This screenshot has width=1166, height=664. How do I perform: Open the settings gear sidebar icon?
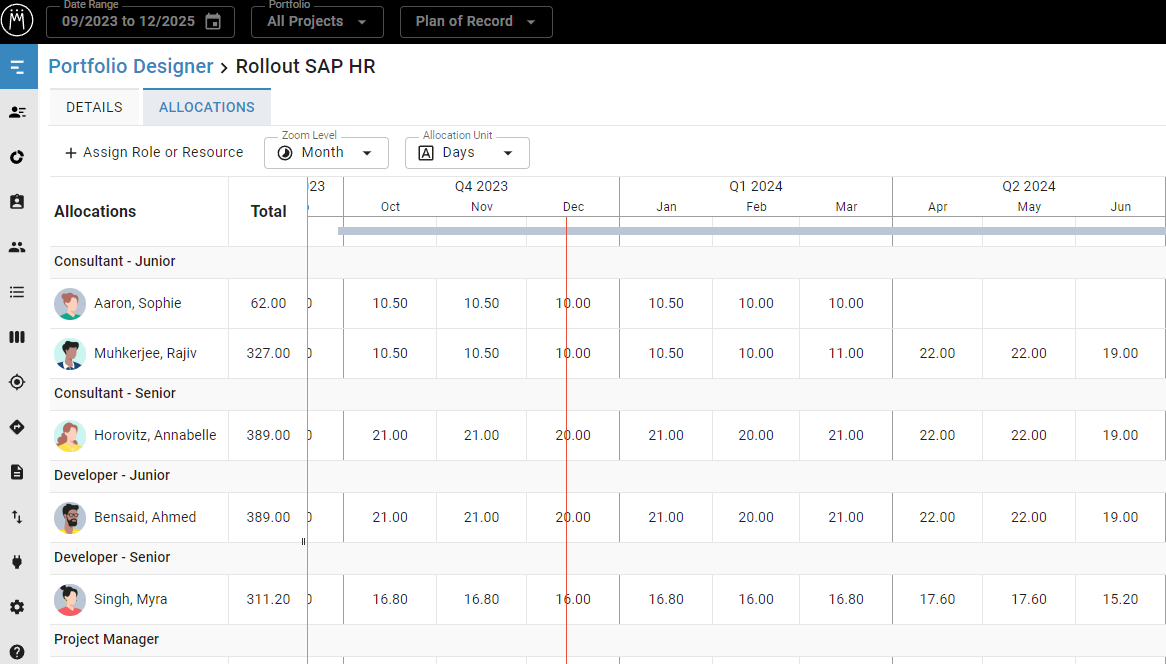17,607
